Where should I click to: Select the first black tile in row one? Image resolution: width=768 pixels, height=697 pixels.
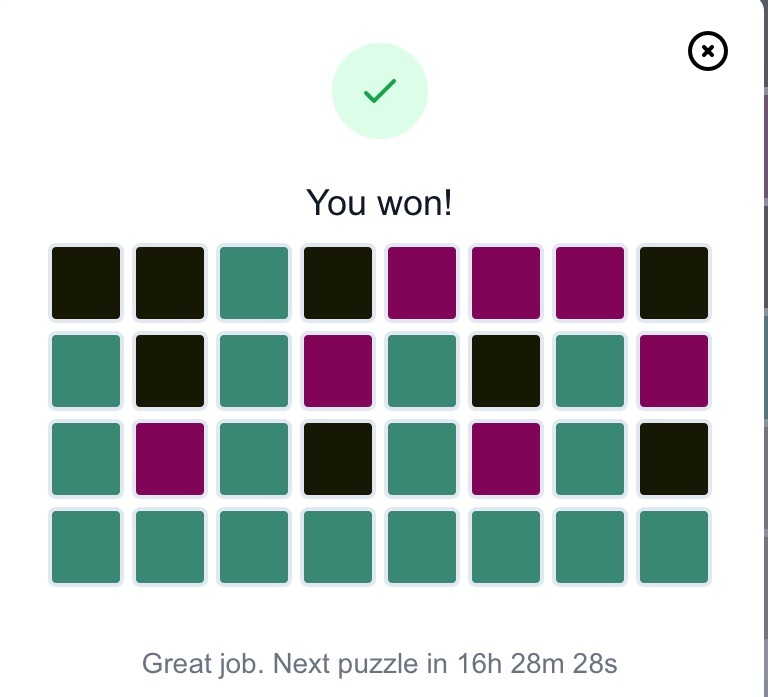pos(86,283)
